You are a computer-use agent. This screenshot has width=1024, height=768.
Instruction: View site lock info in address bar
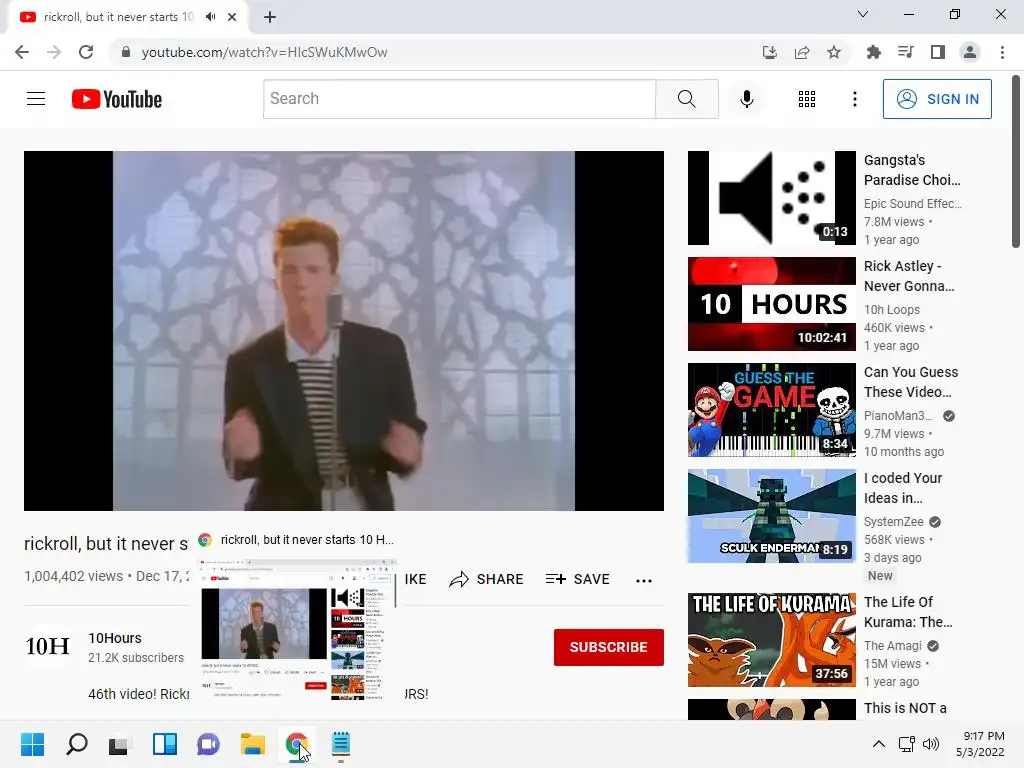click(126, 52)
